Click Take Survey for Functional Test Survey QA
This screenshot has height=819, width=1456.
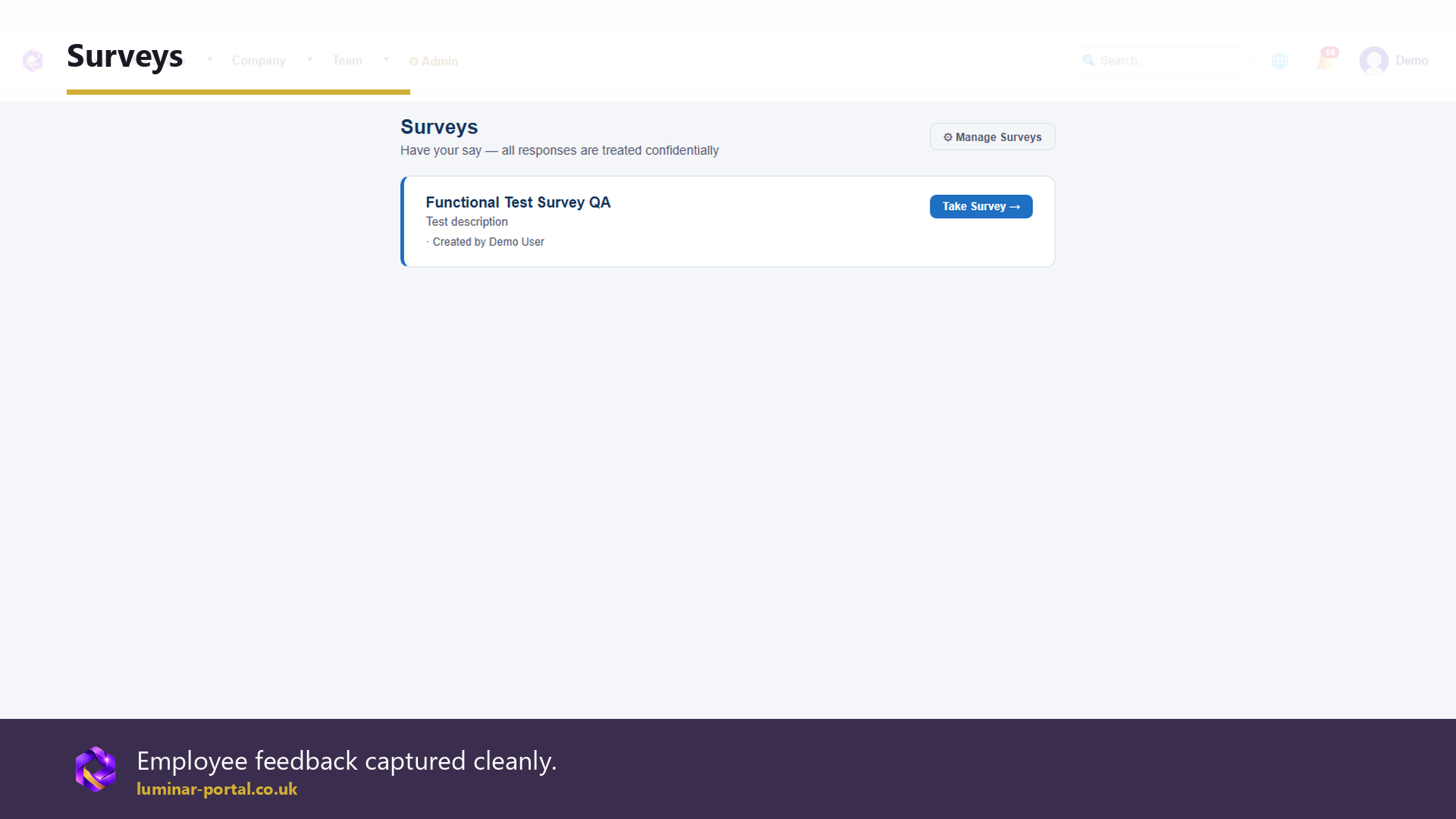(981, 206)
